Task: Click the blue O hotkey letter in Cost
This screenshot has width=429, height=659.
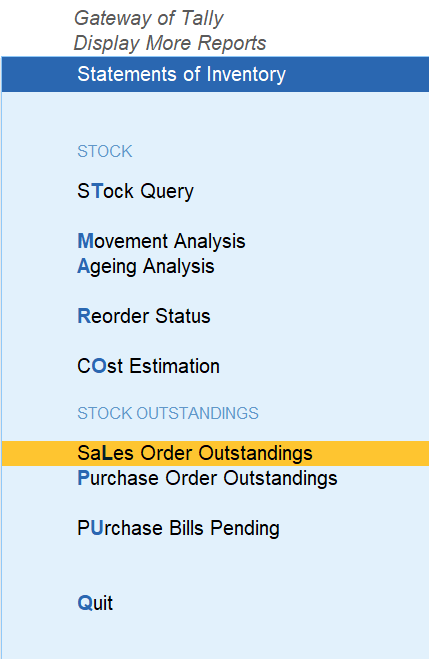Action: [99, 366]
